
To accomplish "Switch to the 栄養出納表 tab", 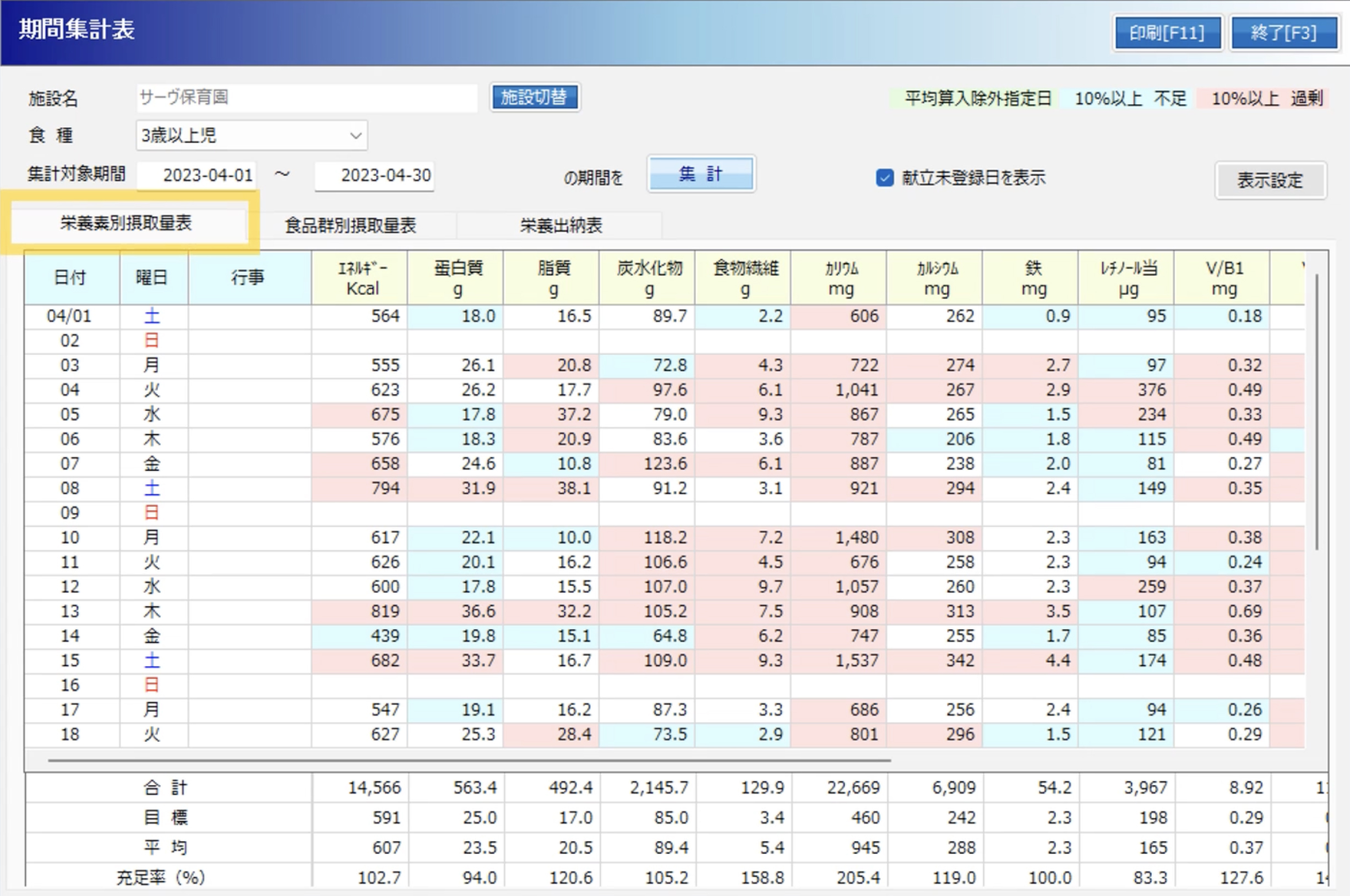I will pos(560,226).
